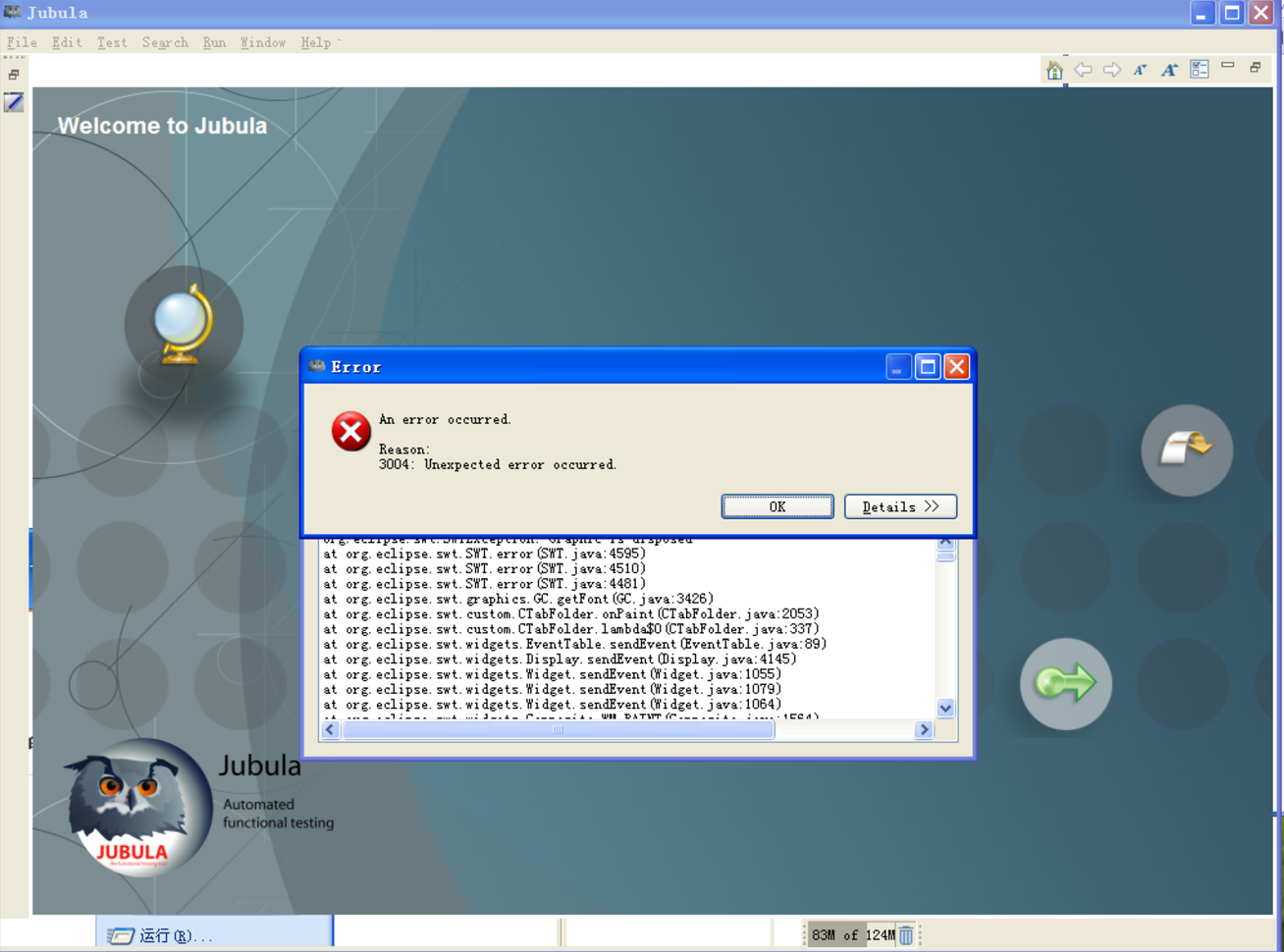Select the EventTable.sendEvent stack trace line
This screenshot has height=952, width=1284.
[575, 645]
